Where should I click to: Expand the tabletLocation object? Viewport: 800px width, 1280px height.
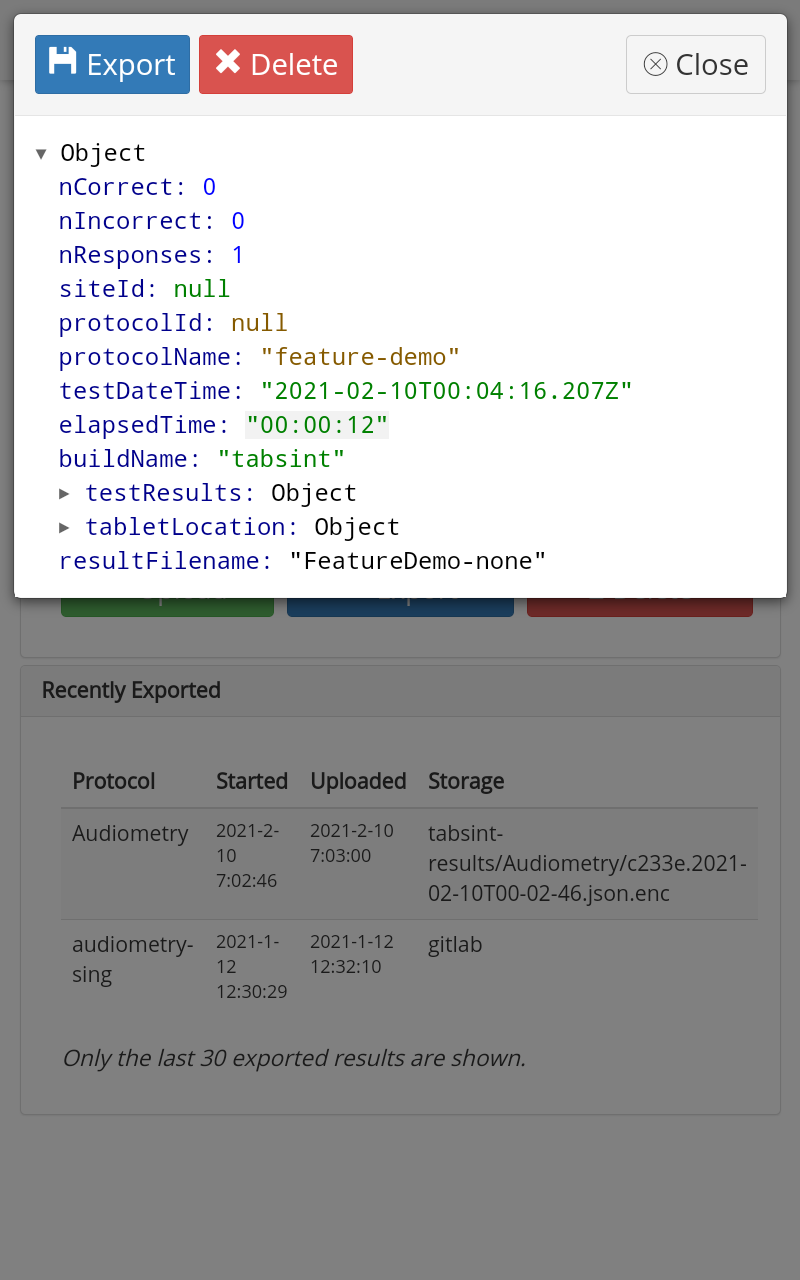(64, 527)
